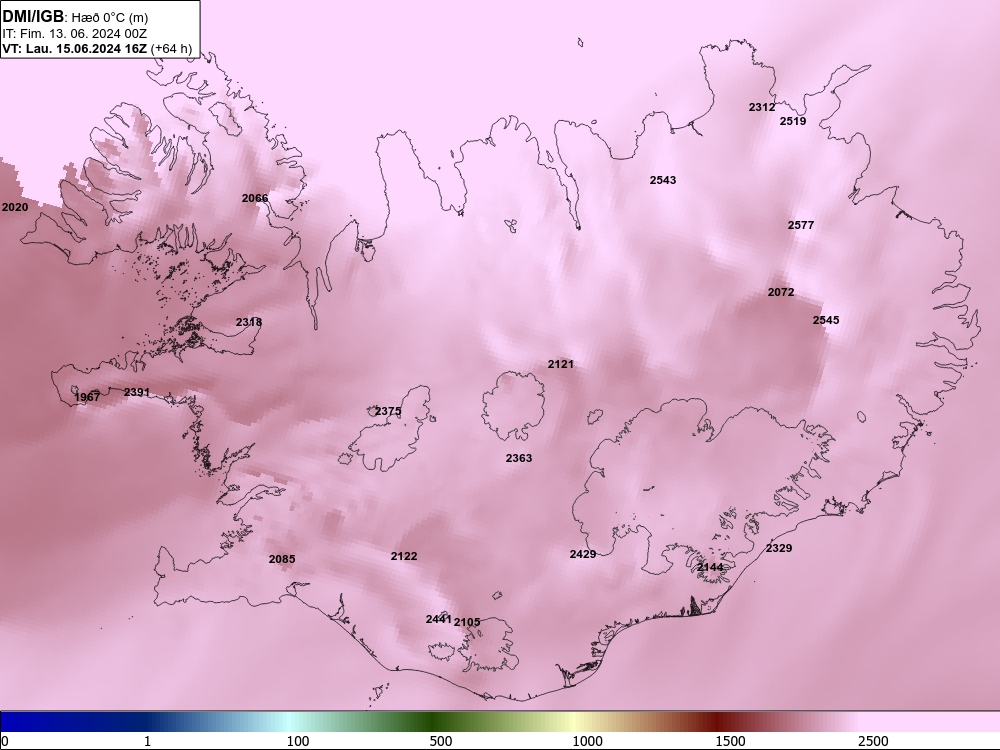Click the 2318 value on the map
1000x750 pixels.
249,322
